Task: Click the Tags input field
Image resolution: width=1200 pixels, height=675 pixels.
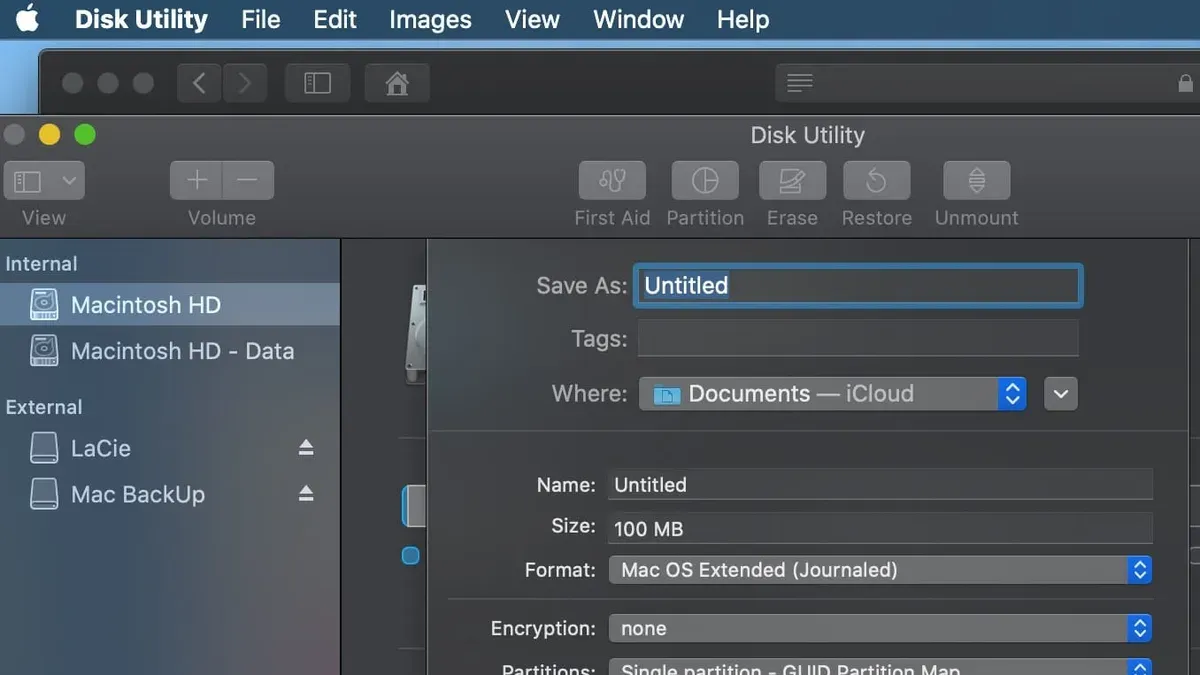Action: point(858,338)
